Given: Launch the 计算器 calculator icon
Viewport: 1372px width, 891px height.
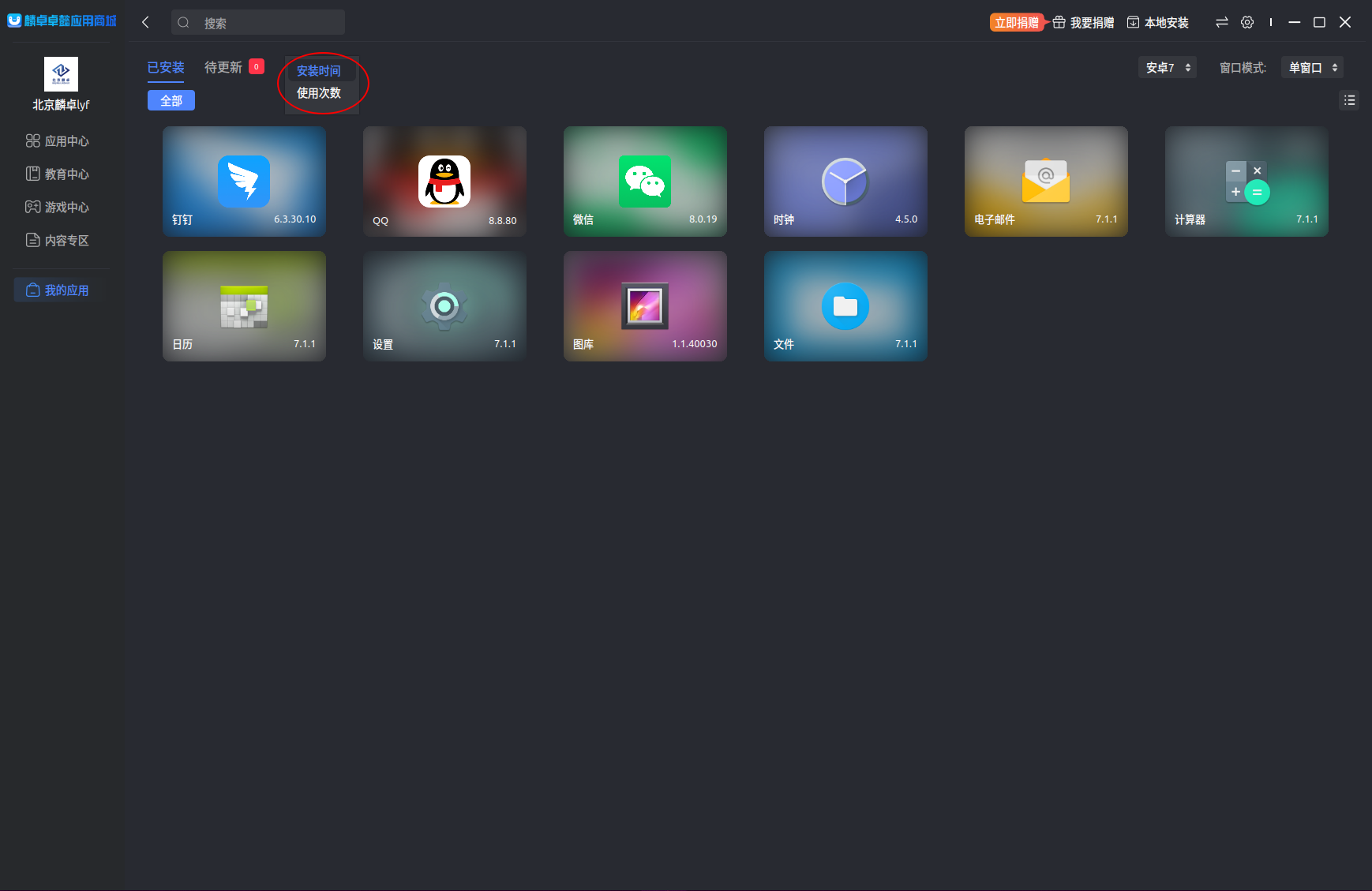Looking at the screenshot, I should coord(1246,182).
